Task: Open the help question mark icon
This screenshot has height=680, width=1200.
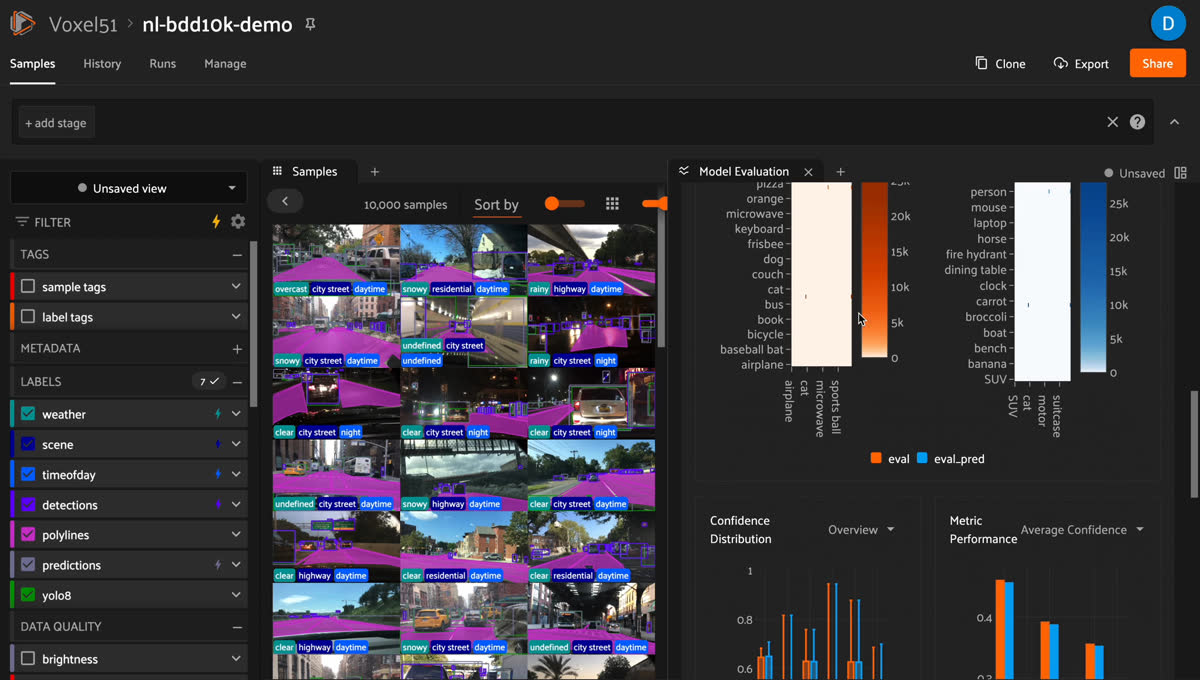Action: pyautogui.click(x=1137, y=122)
